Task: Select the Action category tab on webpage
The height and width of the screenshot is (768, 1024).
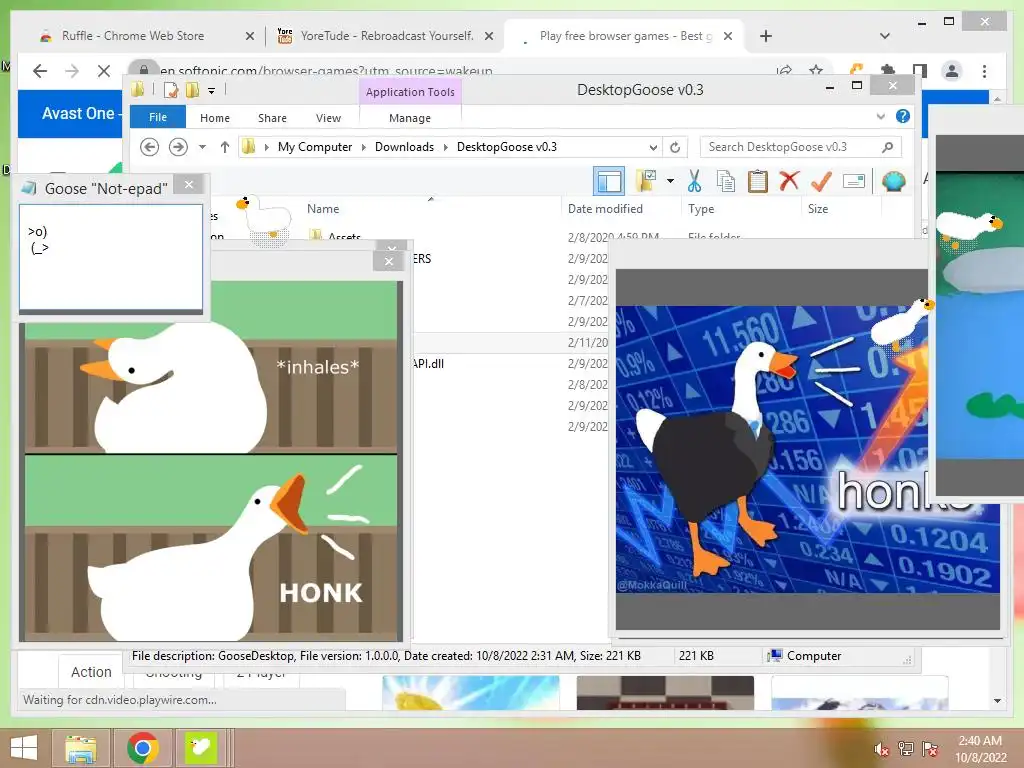Action: tap(91, 672)
